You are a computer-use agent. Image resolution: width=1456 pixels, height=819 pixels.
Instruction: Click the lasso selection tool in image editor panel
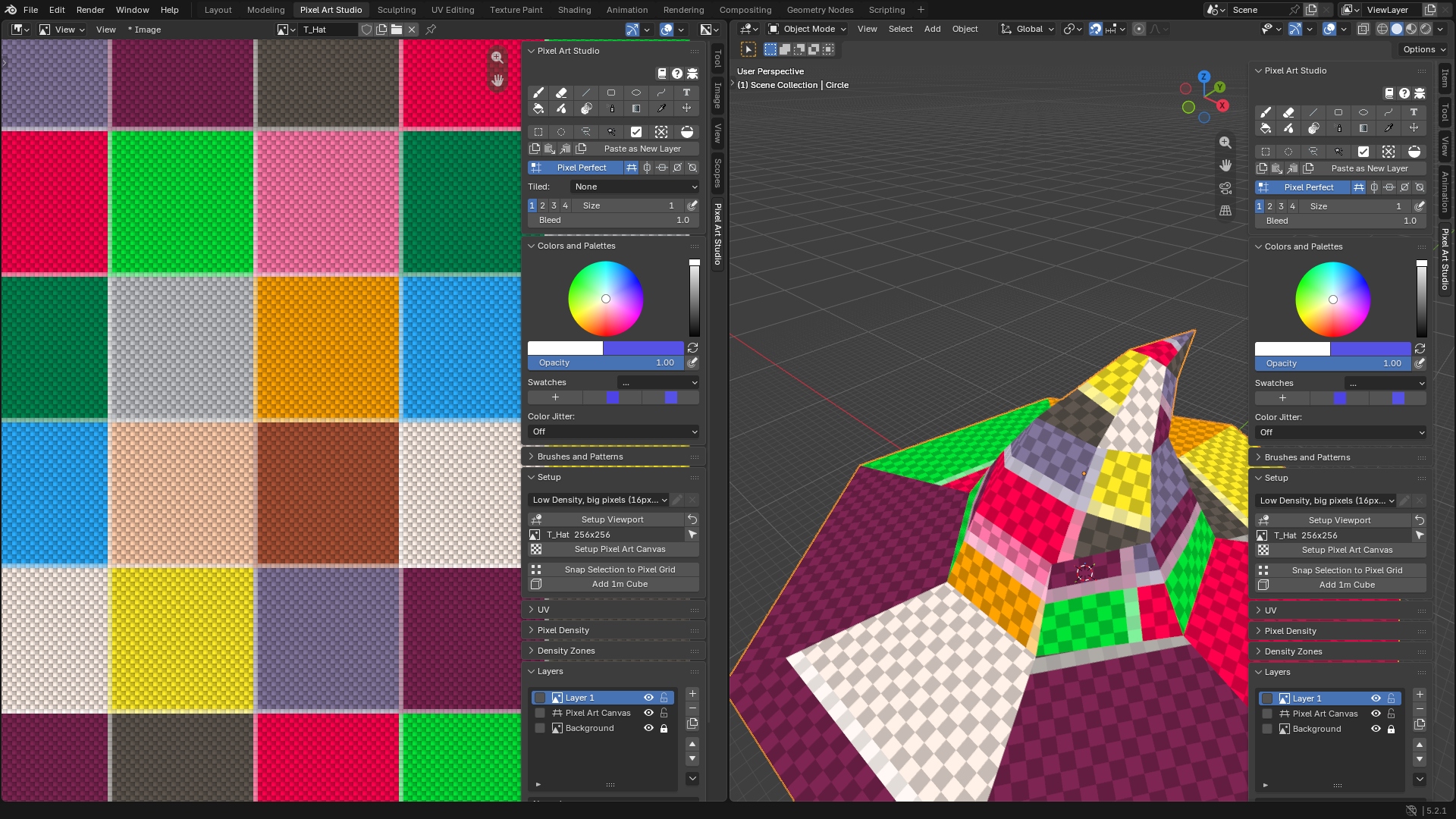(586, 132)
